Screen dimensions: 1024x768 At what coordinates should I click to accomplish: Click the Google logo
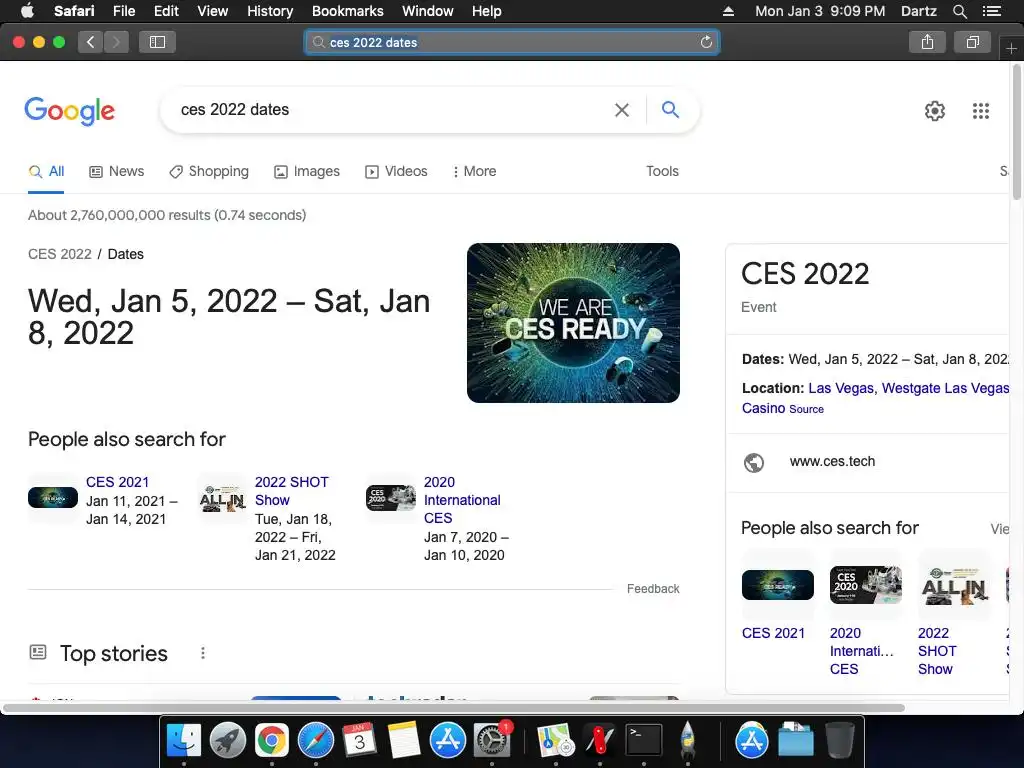[69, 111]
